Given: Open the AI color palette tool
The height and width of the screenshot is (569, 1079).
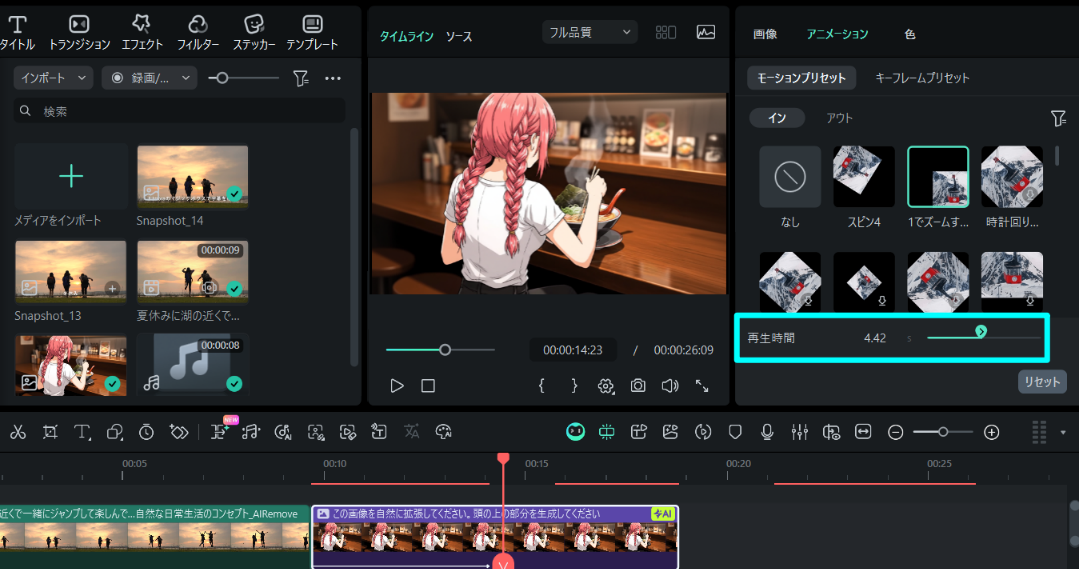Looking at the screenshot, I should click(444, 432).
